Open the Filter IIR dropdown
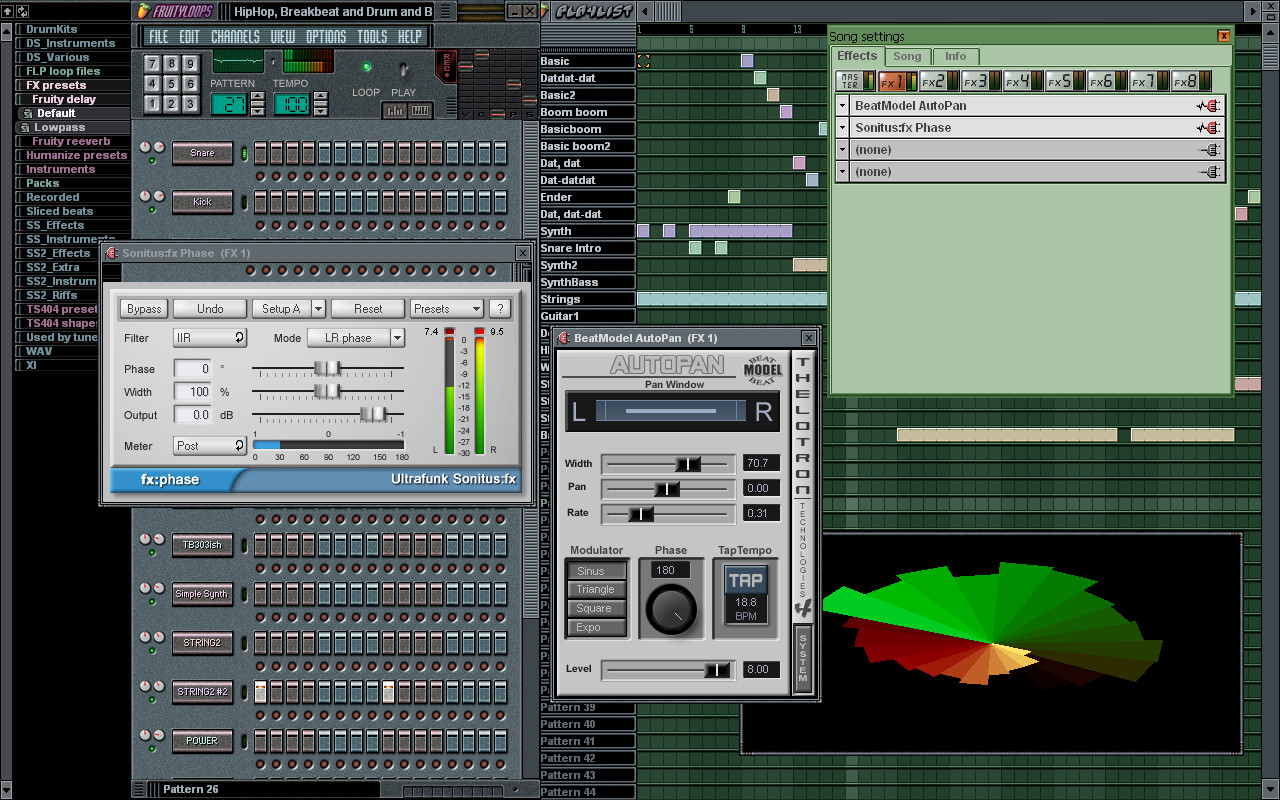This screenshot has height=800, width=1280. tap(210, 338)
